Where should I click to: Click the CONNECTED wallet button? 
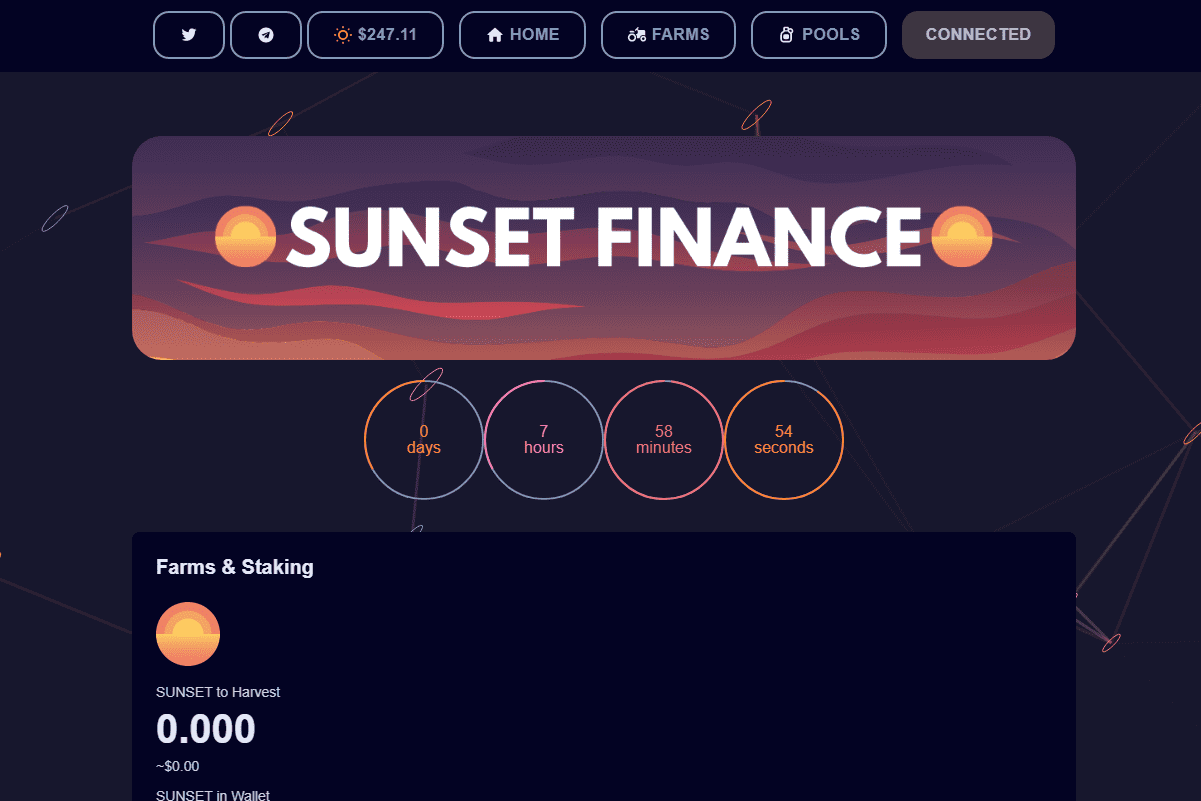977,34
